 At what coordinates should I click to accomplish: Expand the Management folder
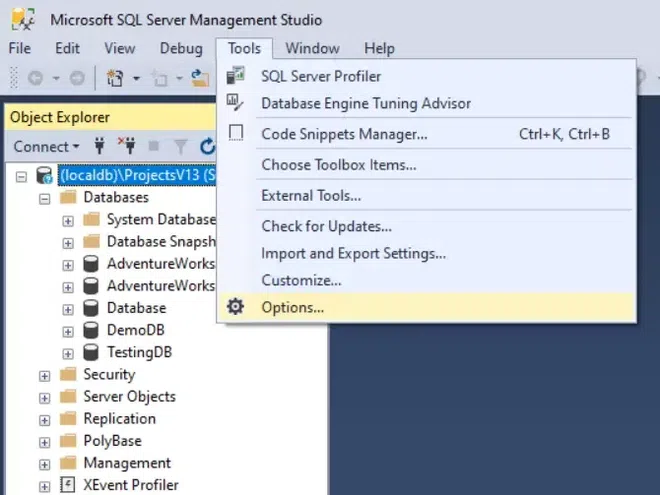tap(44, 463)
